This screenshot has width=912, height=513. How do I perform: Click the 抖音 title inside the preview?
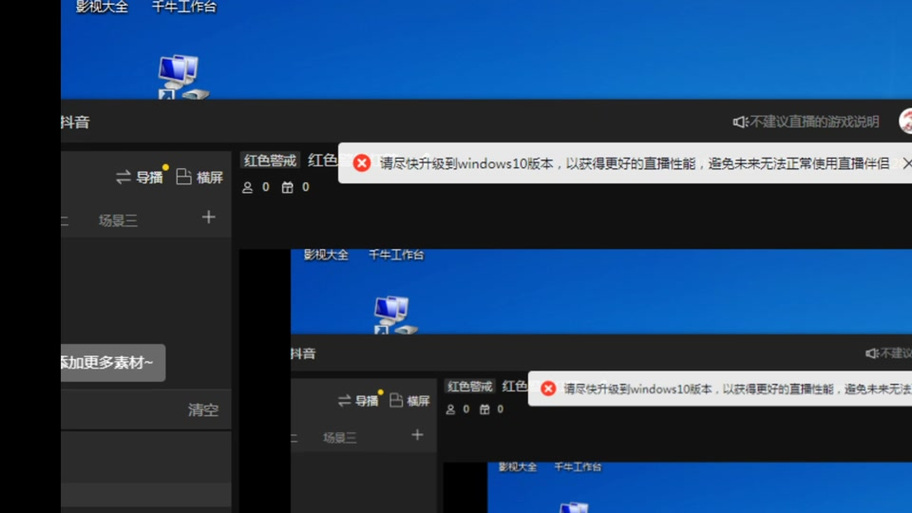click(x=303, y=354)
